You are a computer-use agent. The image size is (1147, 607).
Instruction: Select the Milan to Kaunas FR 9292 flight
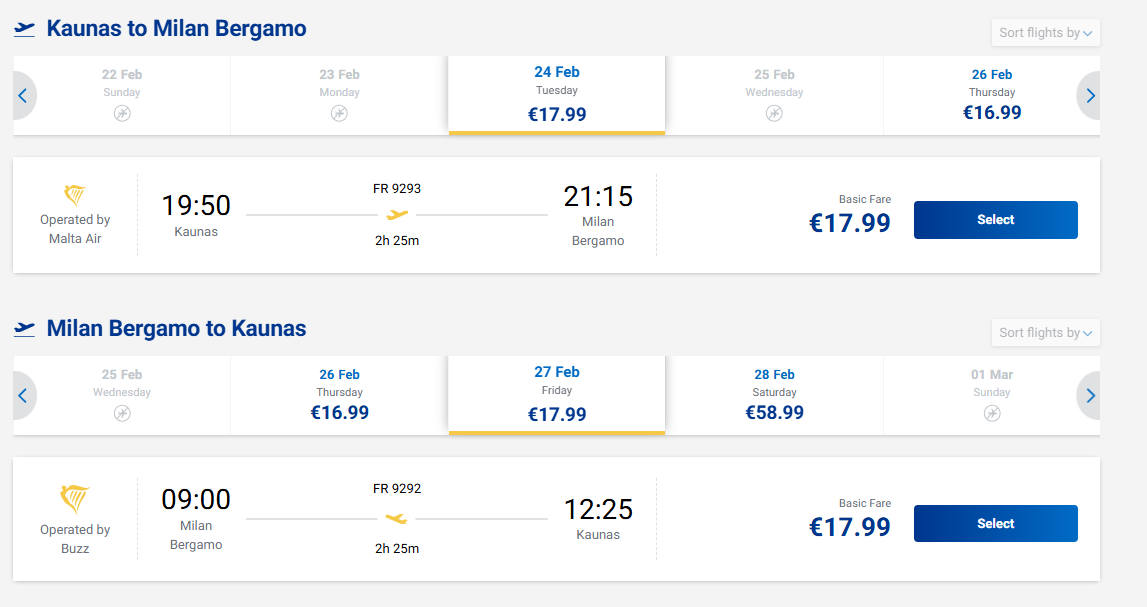pos(995,524)
